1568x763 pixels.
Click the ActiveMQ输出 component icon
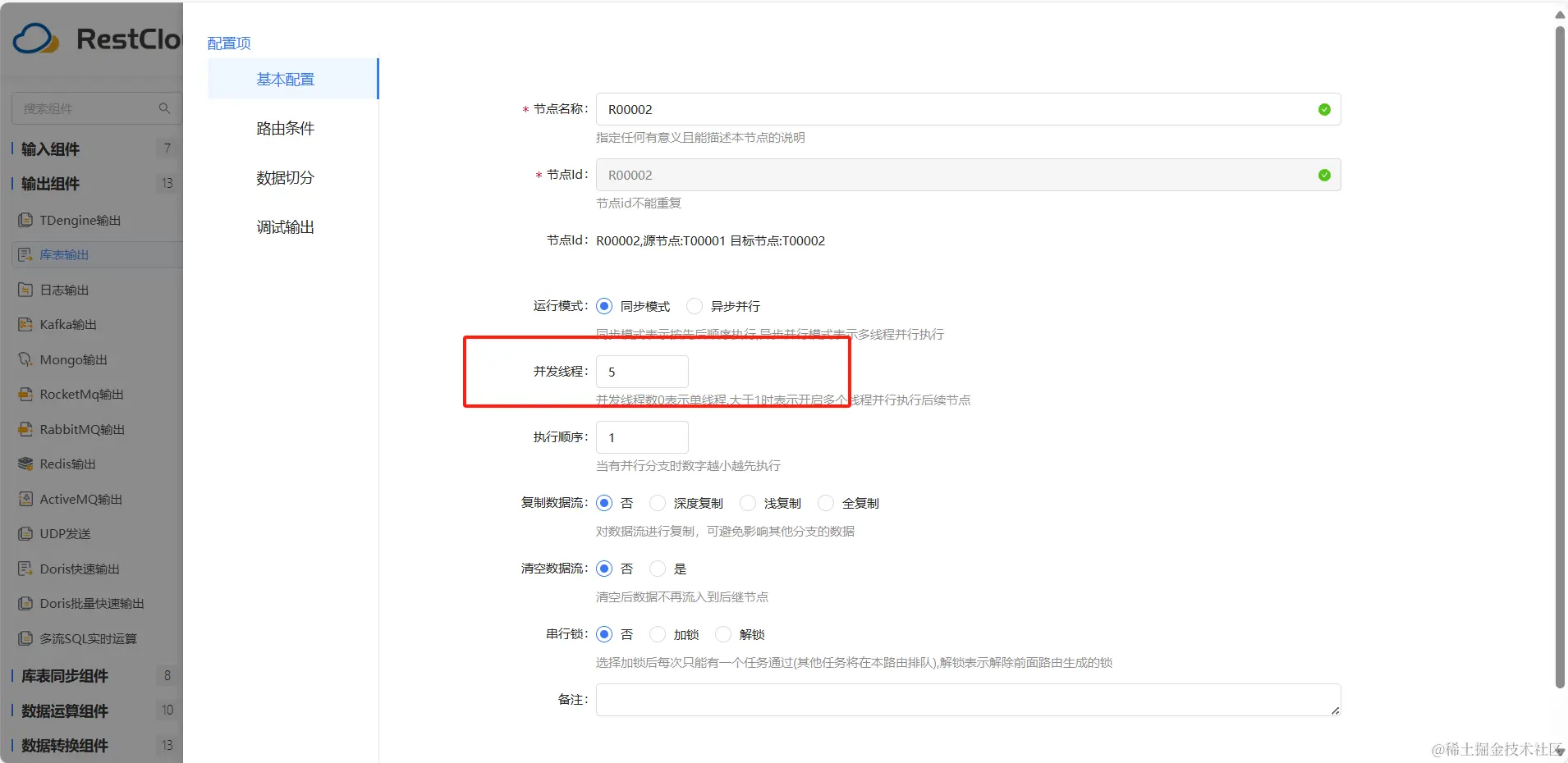(x=25, y=499)
